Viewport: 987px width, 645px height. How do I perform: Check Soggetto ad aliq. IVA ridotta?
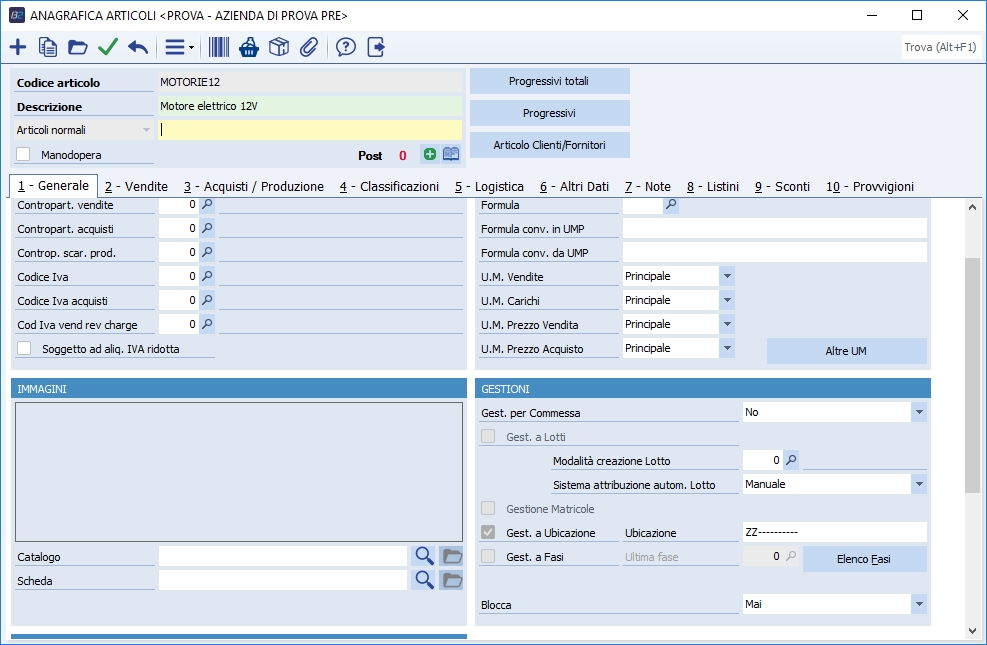click(24, 348)
